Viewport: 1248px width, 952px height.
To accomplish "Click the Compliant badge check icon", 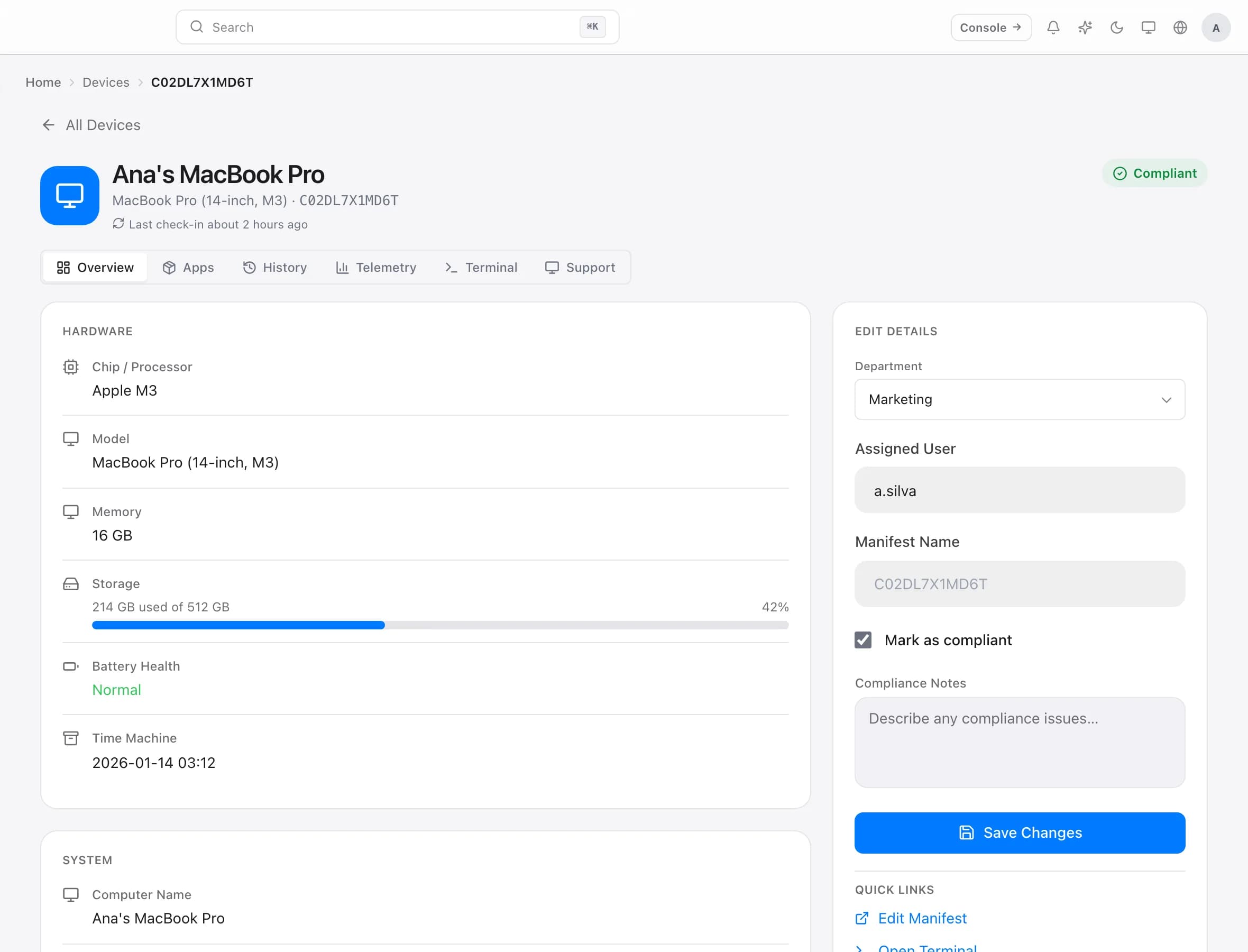I will point(1120,173).
